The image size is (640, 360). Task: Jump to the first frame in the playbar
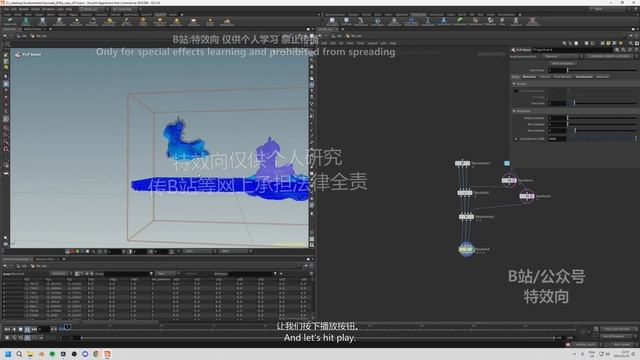pos(7,329)
